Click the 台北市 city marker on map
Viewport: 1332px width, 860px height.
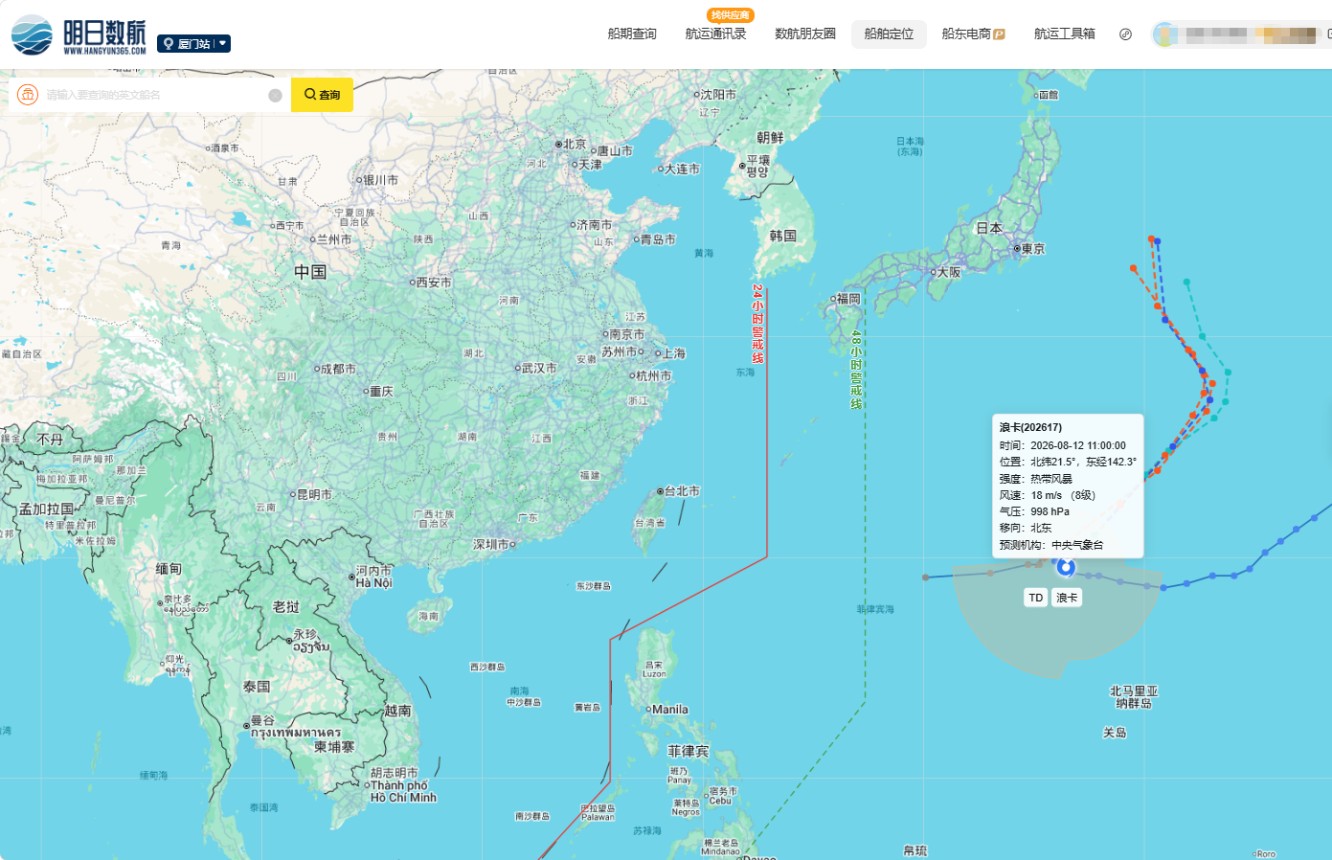click(x=661, y=491)
